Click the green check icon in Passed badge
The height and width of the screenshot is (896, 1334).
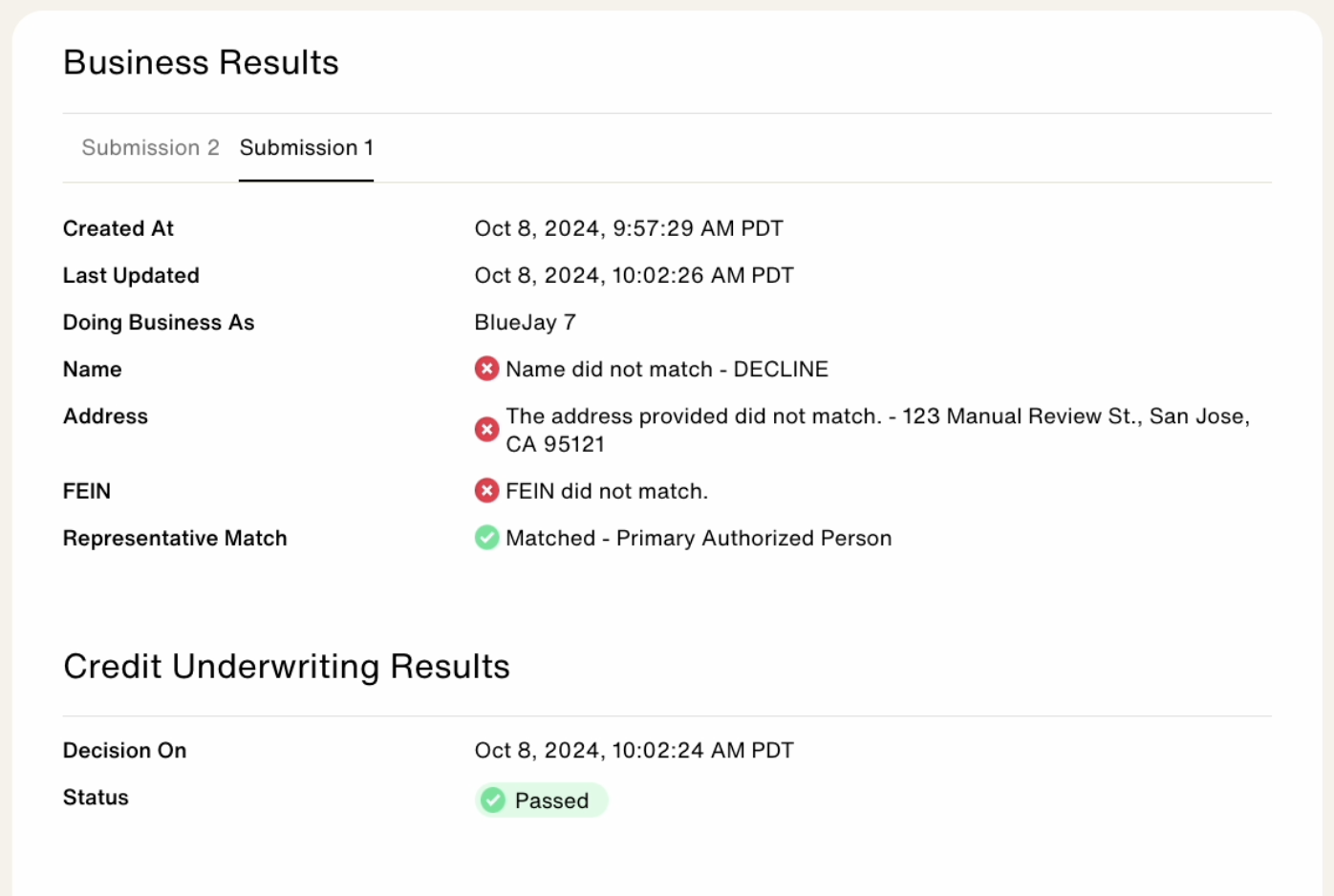click(493, 800)
